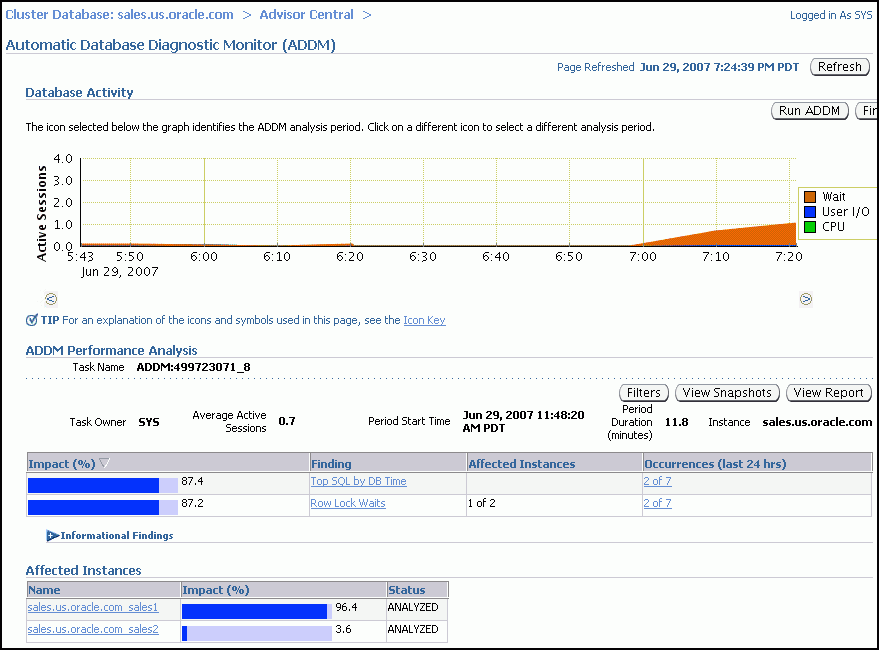Click View Snapshots

click(x=726, y=392)
